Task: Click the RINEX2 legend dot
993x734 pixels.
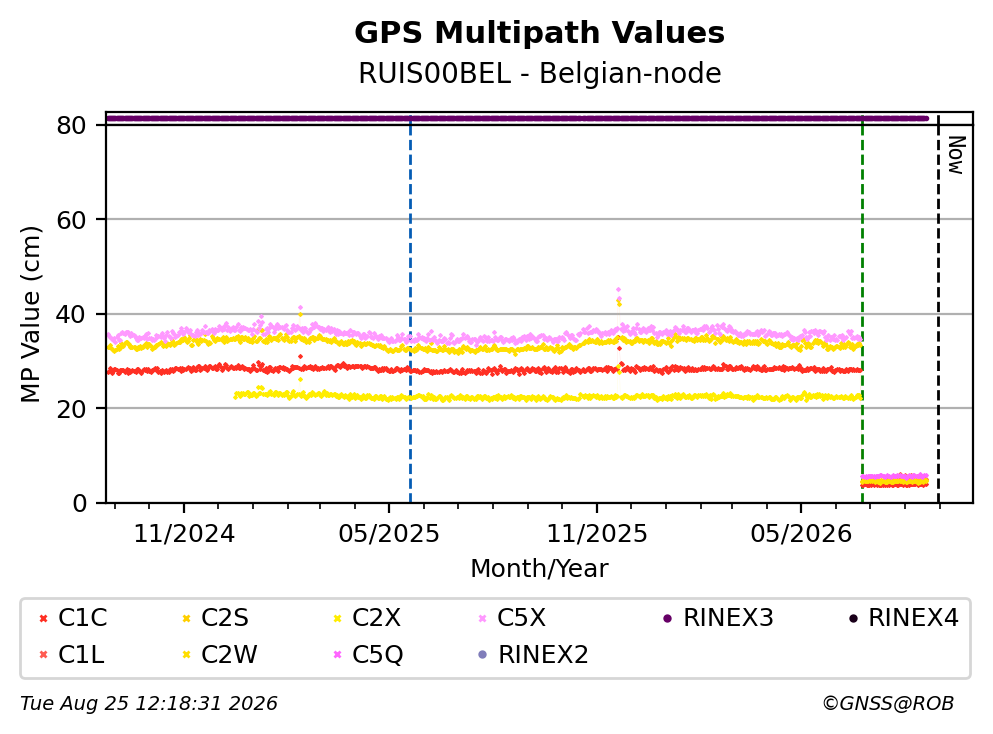Action: tap(483, 655)
